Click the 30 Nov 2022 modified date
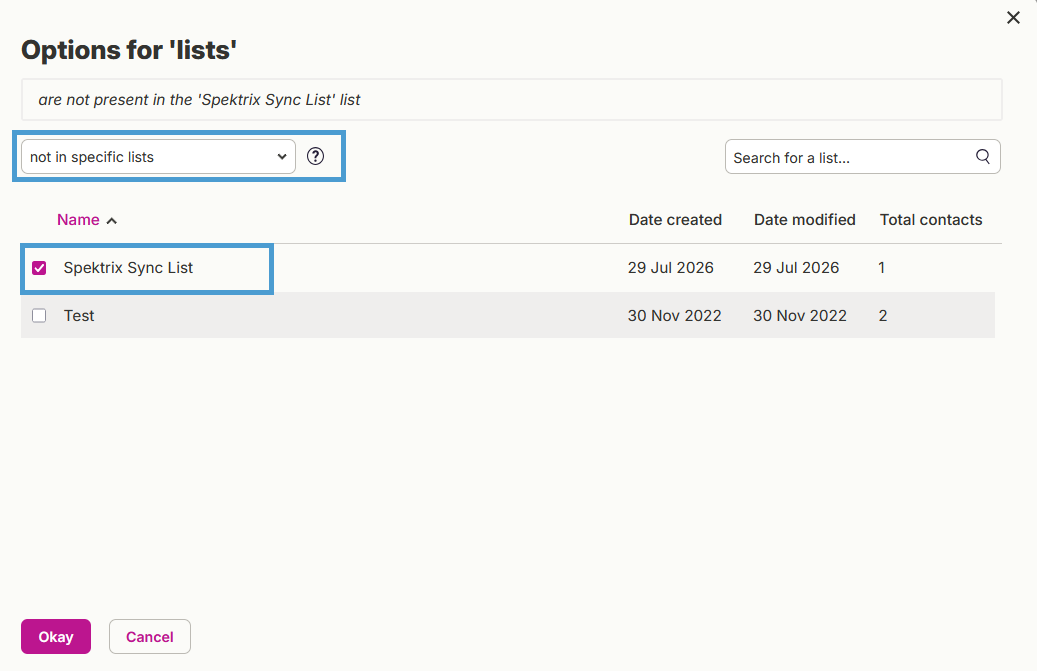The height and width of the screenshot is (671, 1037). tap(800, 315)
